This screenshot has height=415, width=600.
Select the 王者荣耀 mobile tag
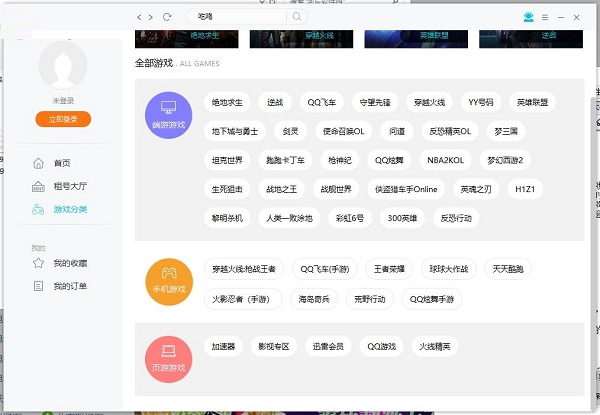389,269
